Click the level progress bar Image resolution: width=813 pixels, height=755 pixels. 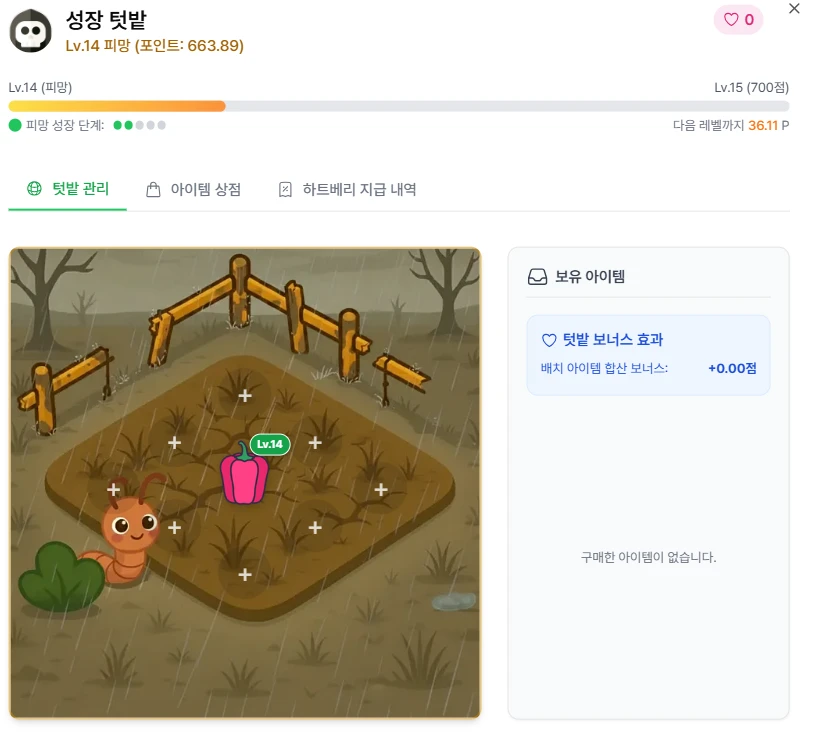(399, 106)
